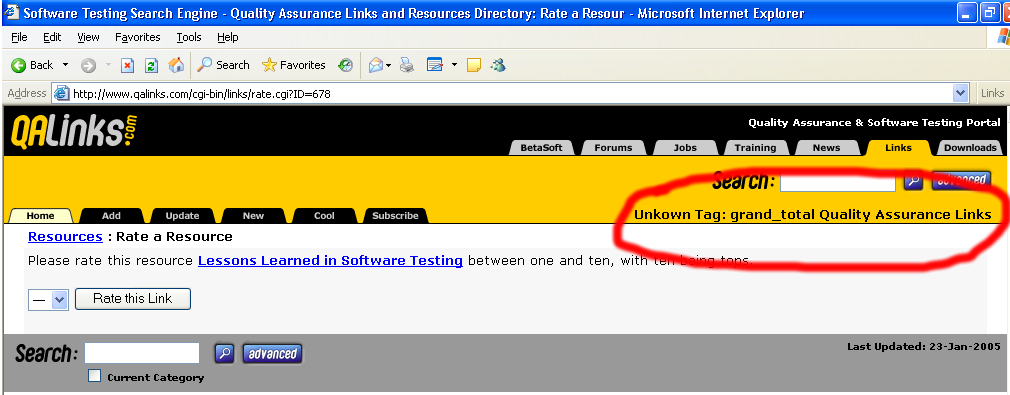Image resolution: width=1010 pixels, height=395 pixels.
Task: Click the Links toolbar label
Action: pos(993,93)
